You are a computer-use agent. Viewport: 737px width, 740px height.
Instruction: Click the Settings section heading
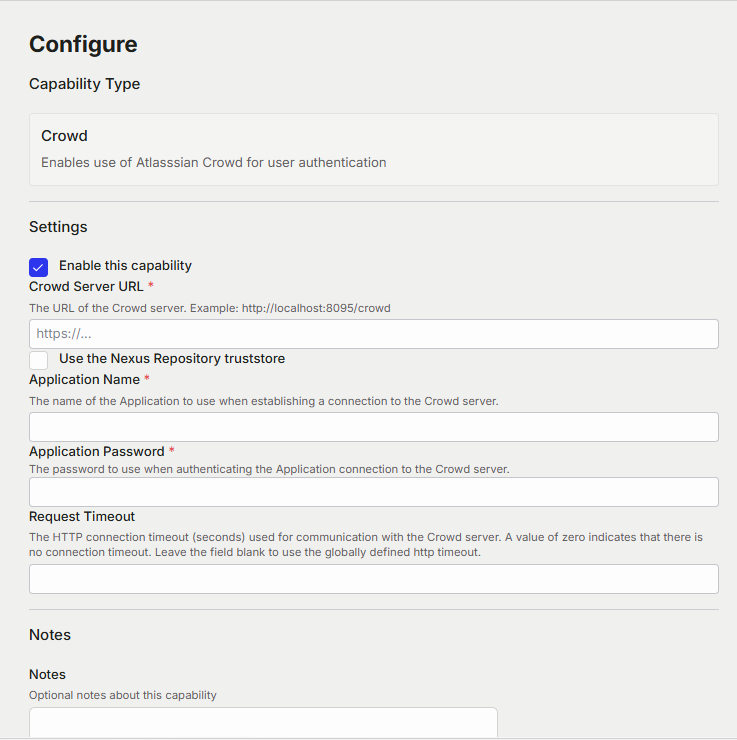click(58, 227)
